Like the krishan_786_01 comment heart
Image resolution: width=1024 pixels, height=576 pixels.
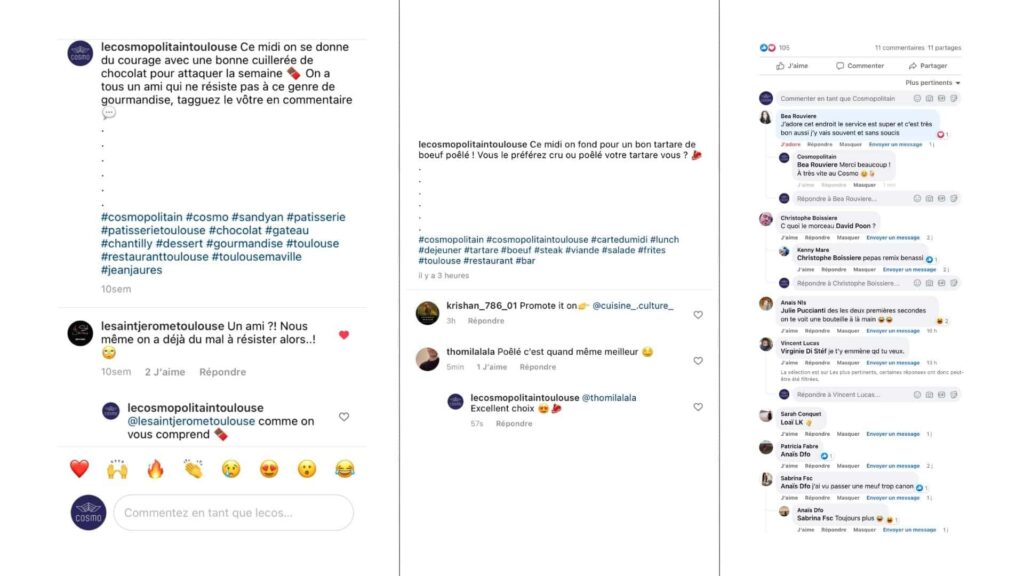pyautogui.click(x=698, y=315)
